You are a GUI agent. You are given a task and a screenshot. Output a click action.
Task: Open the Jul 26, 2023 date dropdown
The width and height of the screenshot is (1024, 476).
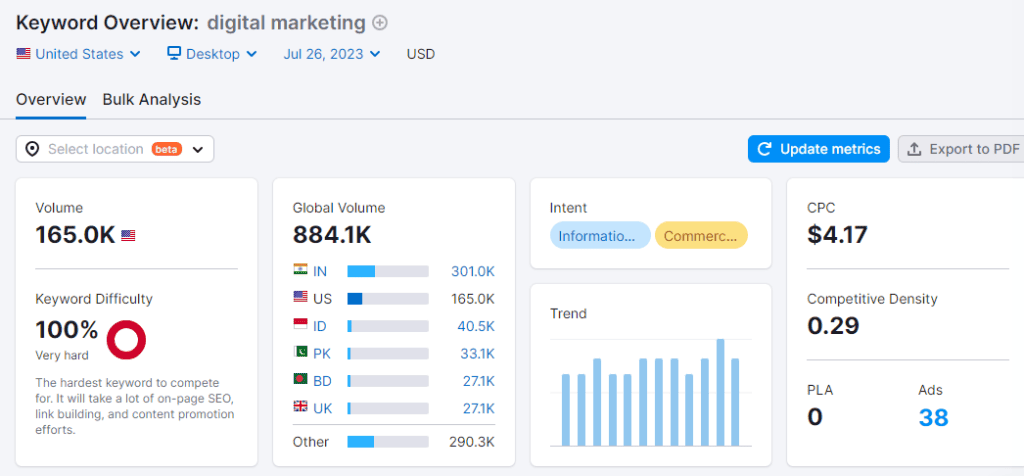[332, 54]
